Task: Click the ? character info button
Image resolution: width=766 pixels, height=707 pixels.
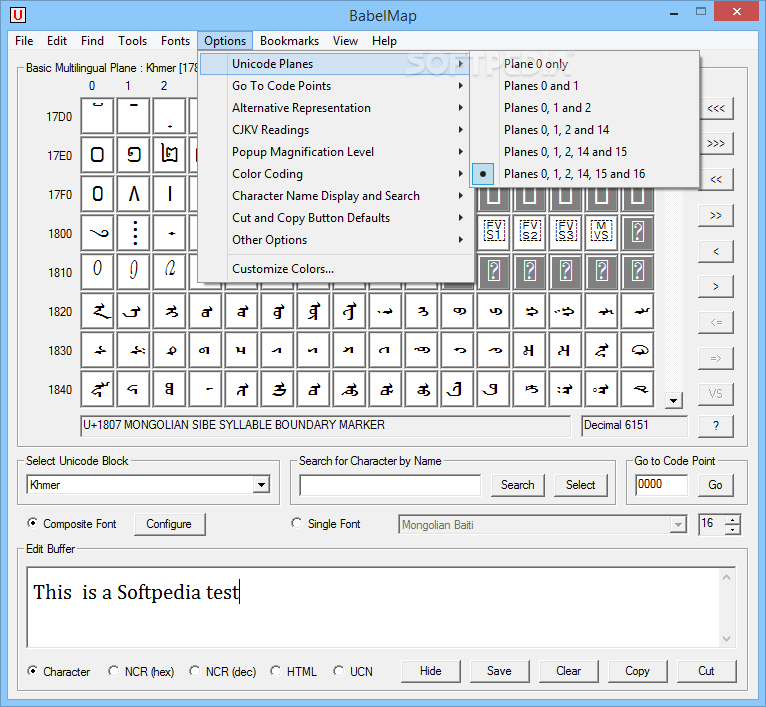Action: pyautogui.click(x=716, y=426)
